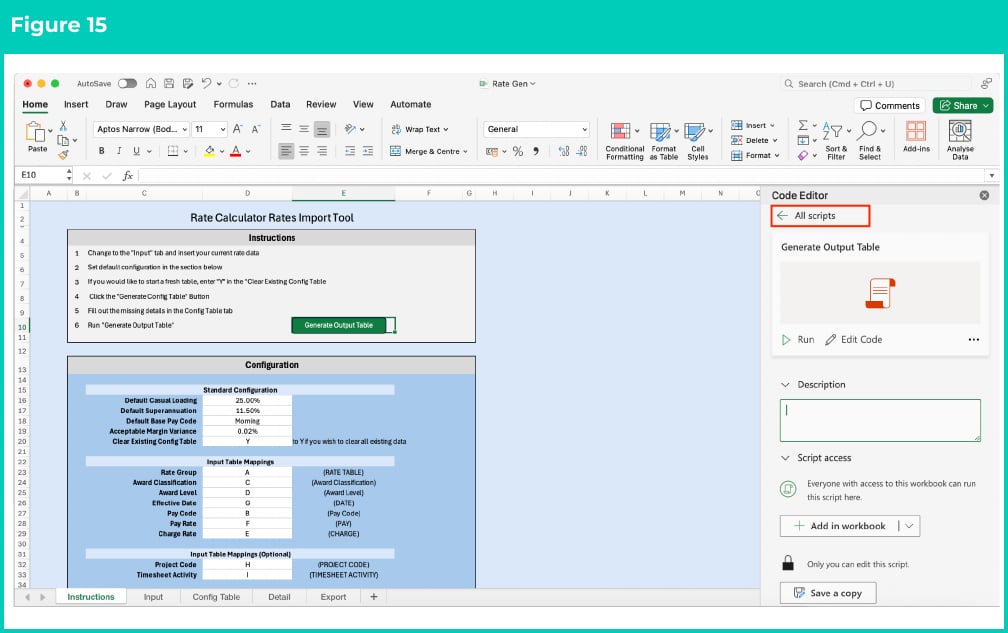Click the Home icon in title bar

point(150,84)
